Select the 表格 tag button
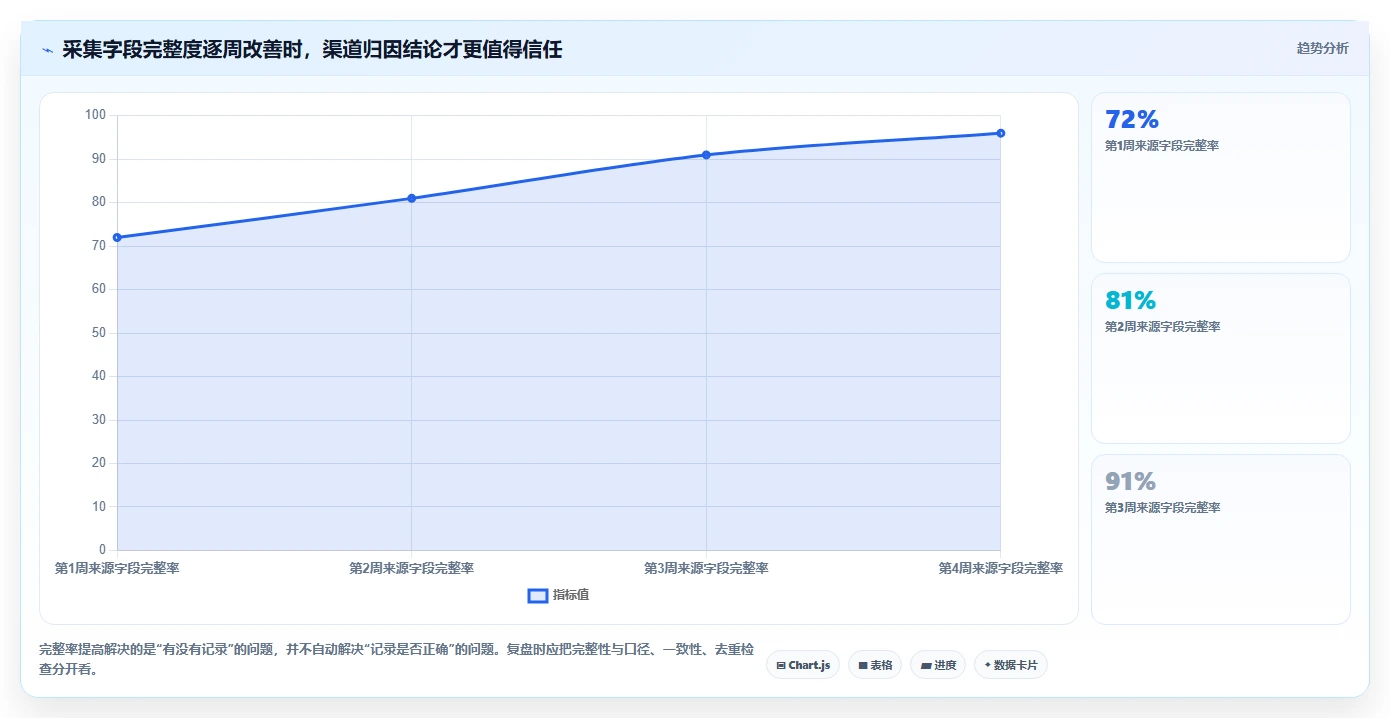The width and height of the screenshot is (1390, 718). click(875, 665)
